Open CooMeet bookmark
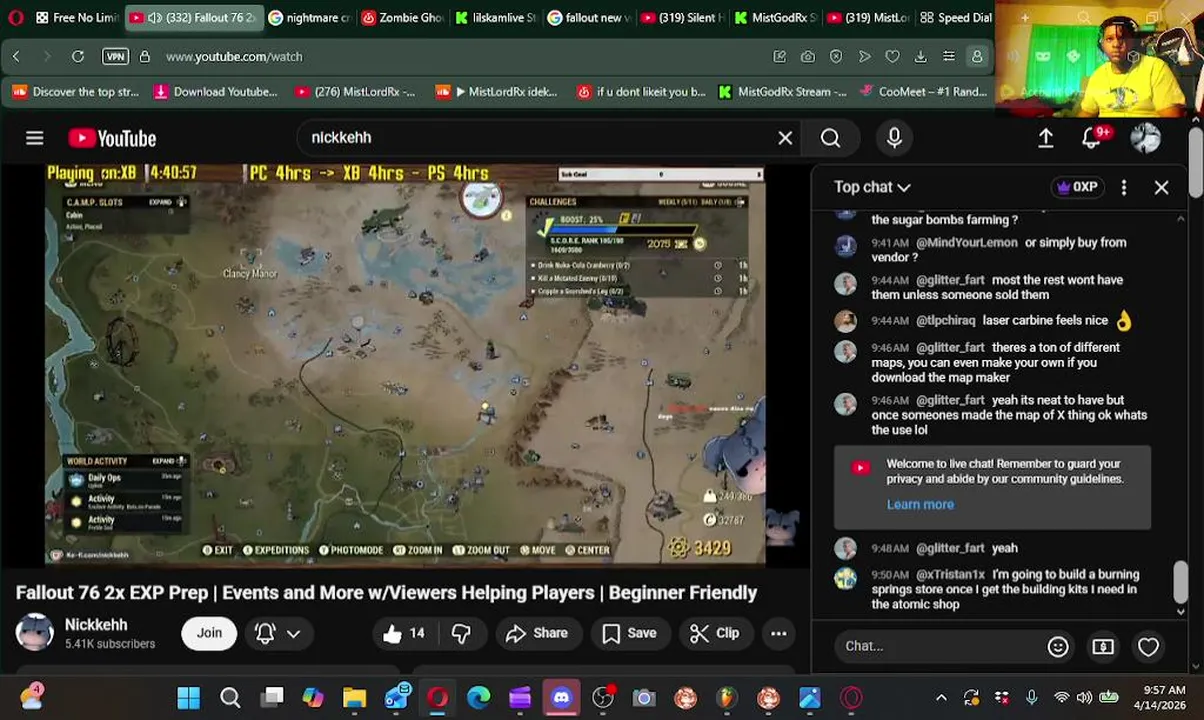This screenshot has width=1204, height=720. pyautogui.click(x=922, y=92)
